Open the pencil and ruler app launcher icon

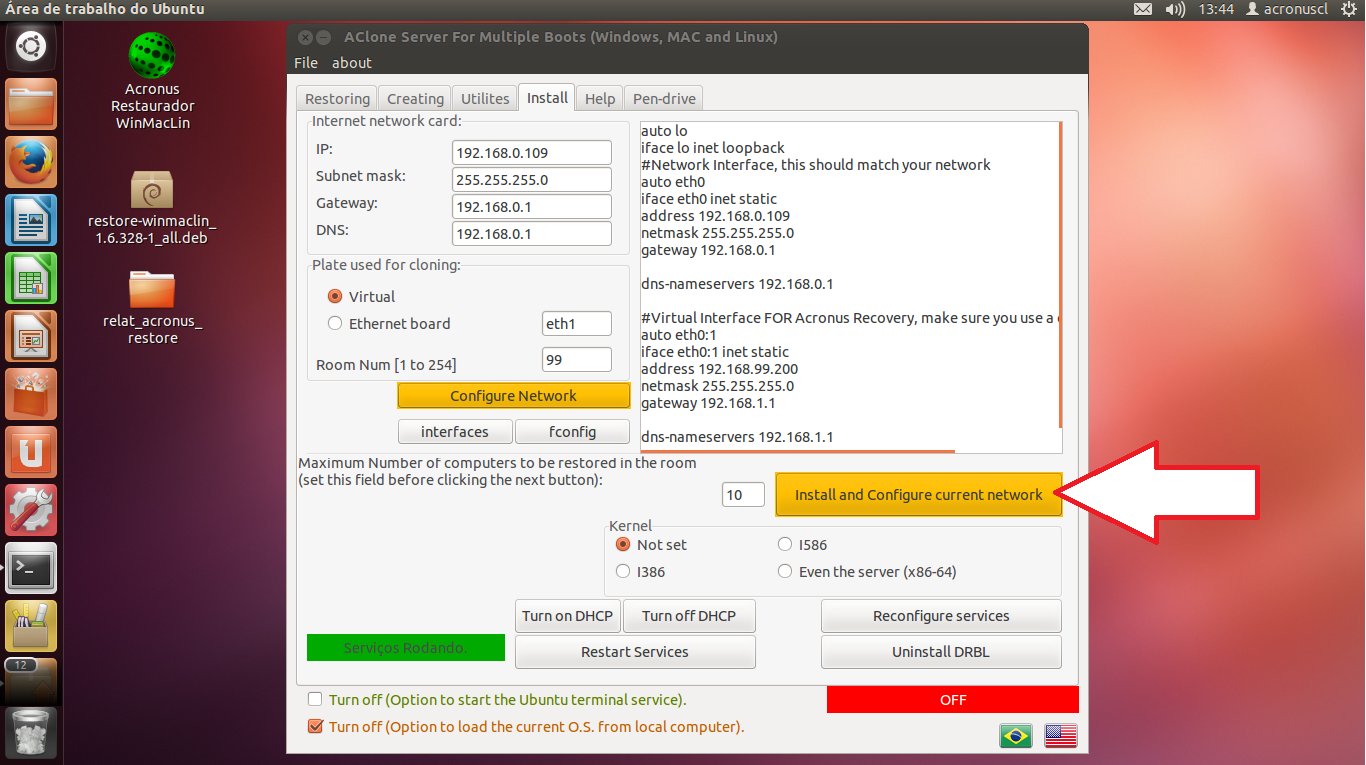31,626
